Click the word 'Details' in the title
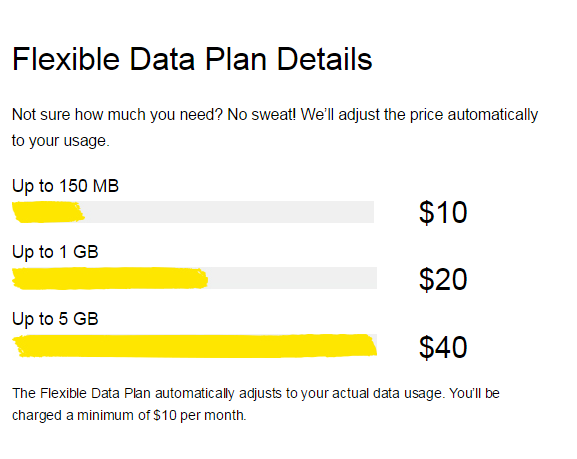The height and width of the screenshot is (459, 577). click(x=324, y=59)
